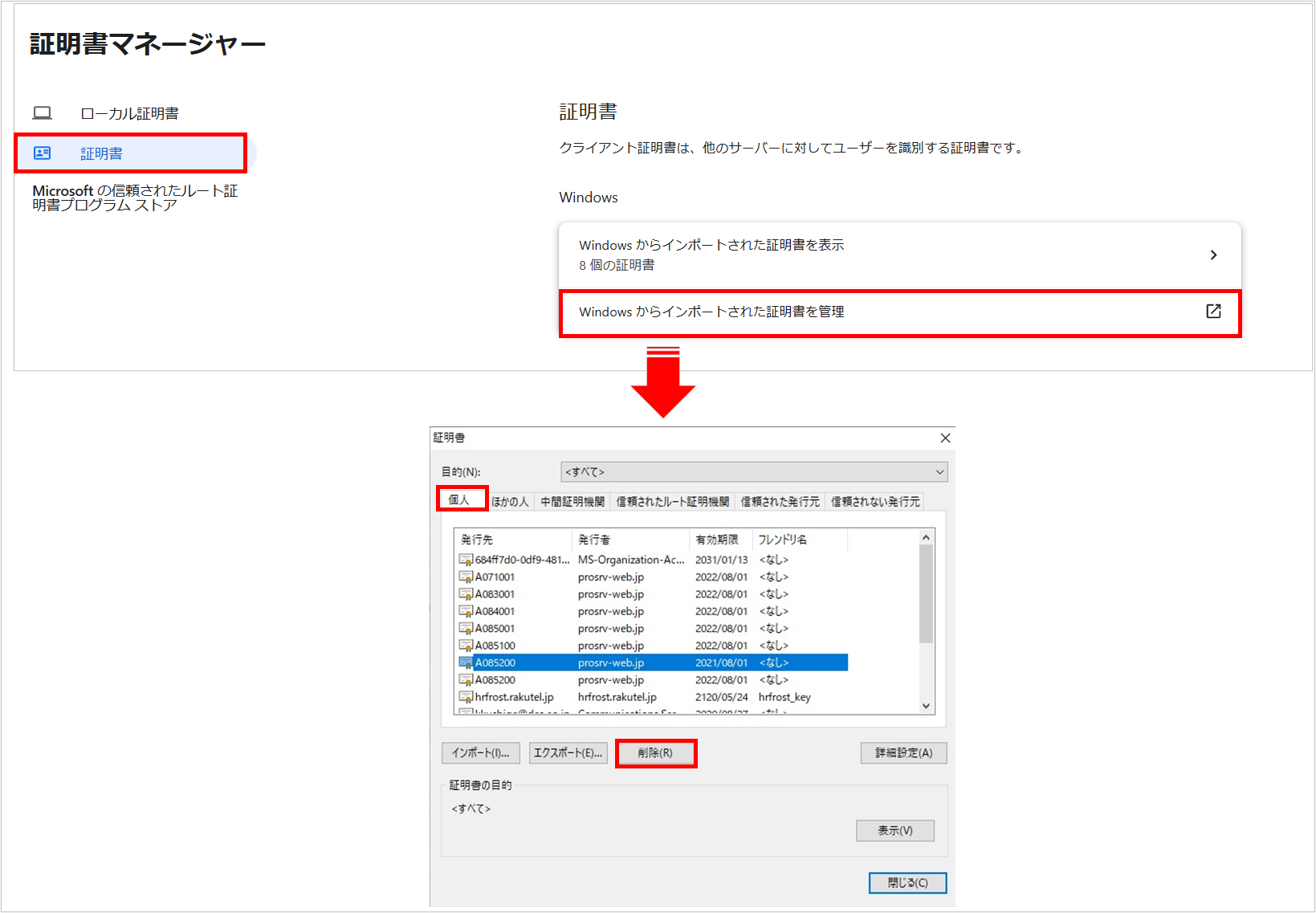Click the certificate list vertical scrollbar thumb
This screenshot has width=1316, height=913.
click(x=926, y=594)
